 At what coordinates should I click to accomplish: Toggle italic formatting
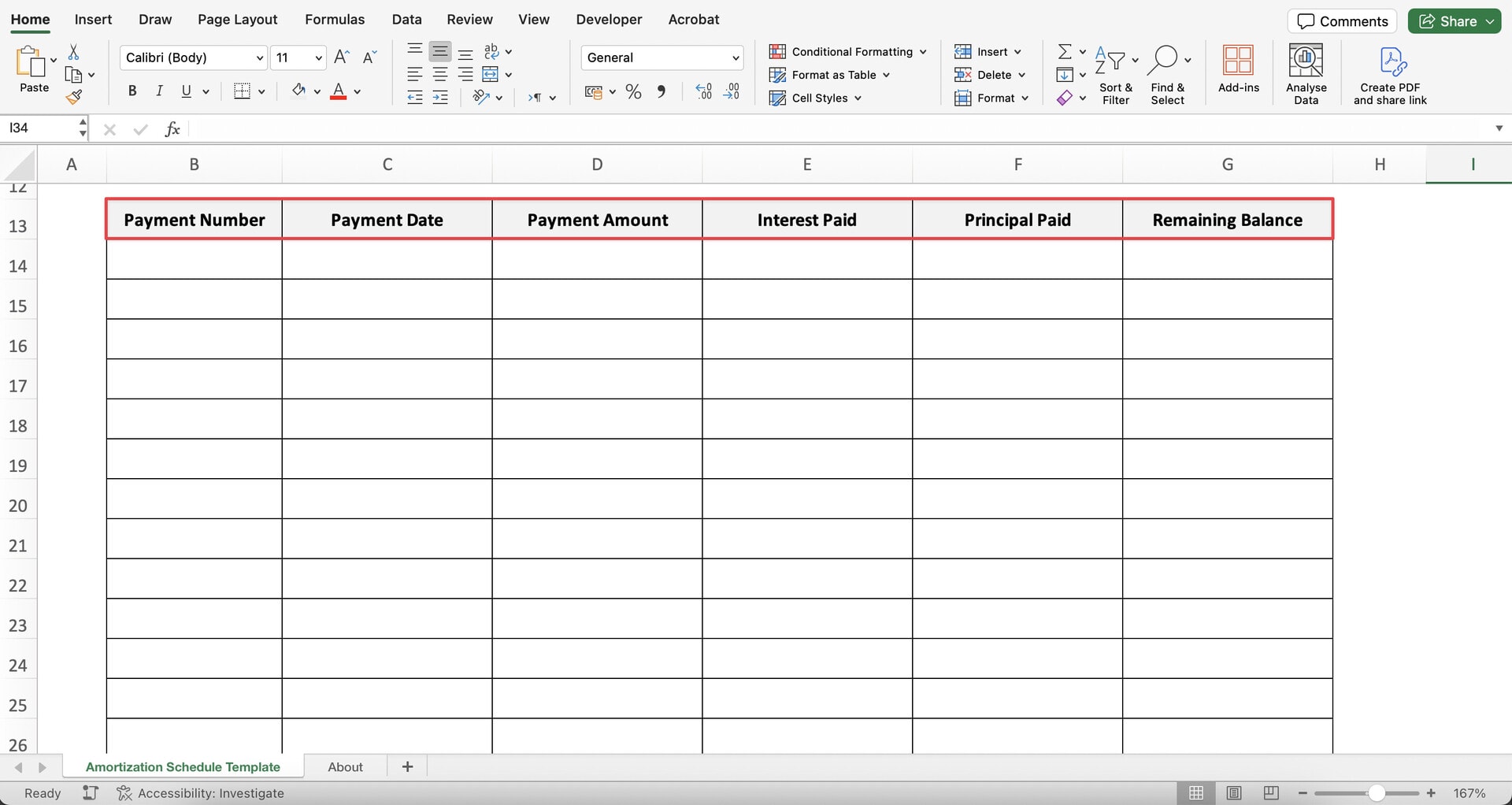159,91
